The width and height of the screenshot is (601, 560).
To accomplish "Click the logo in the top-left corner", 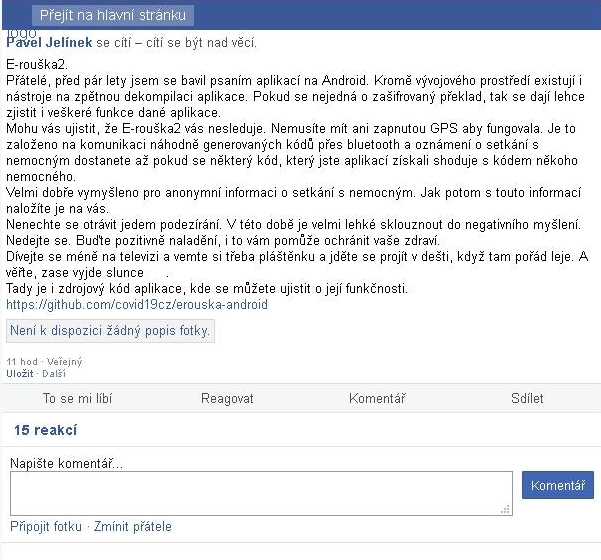I will [21, 33].
